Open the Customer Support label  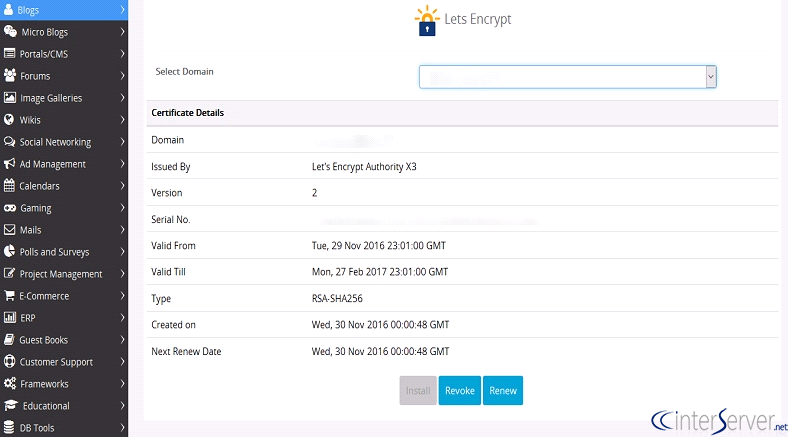(x=56, y=362)
